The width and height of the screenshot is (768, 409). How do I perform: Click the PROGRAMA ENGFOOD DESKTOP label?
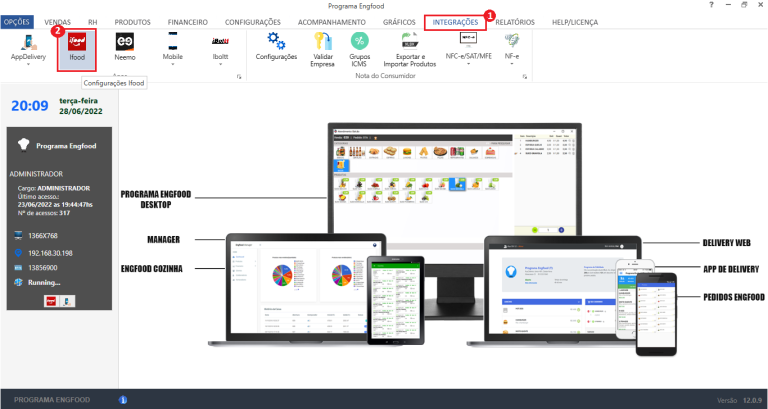[156, 199]
